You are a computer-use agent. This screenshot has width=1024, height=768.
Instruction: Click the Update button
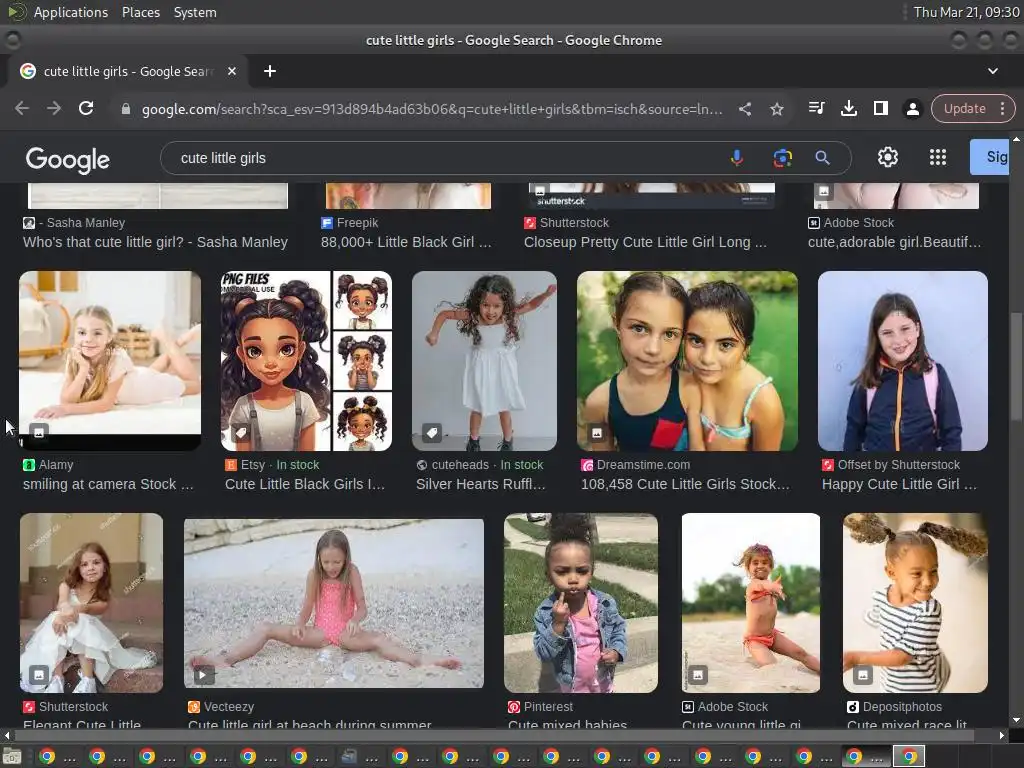tap(964, 109)
